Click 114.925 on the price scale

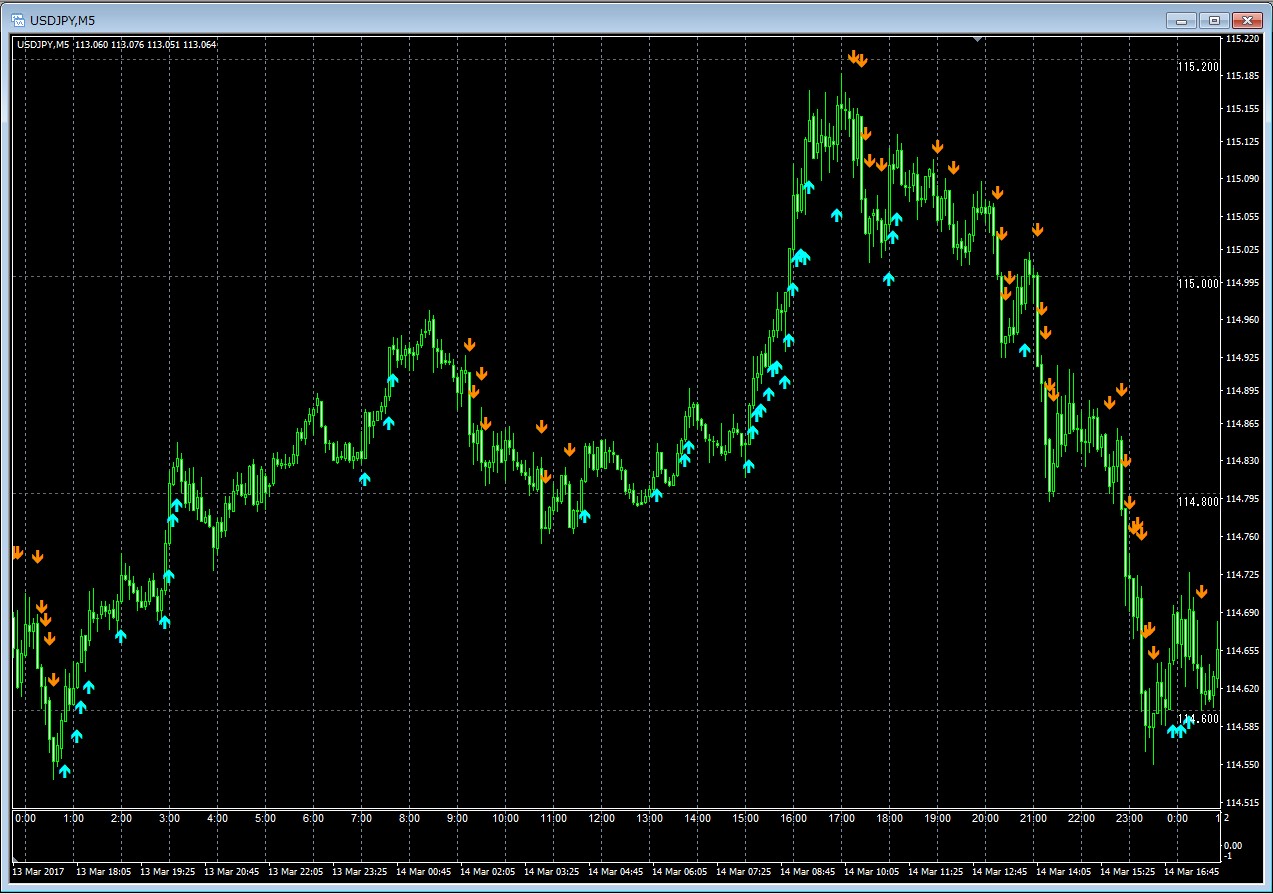coord(1243,357)
